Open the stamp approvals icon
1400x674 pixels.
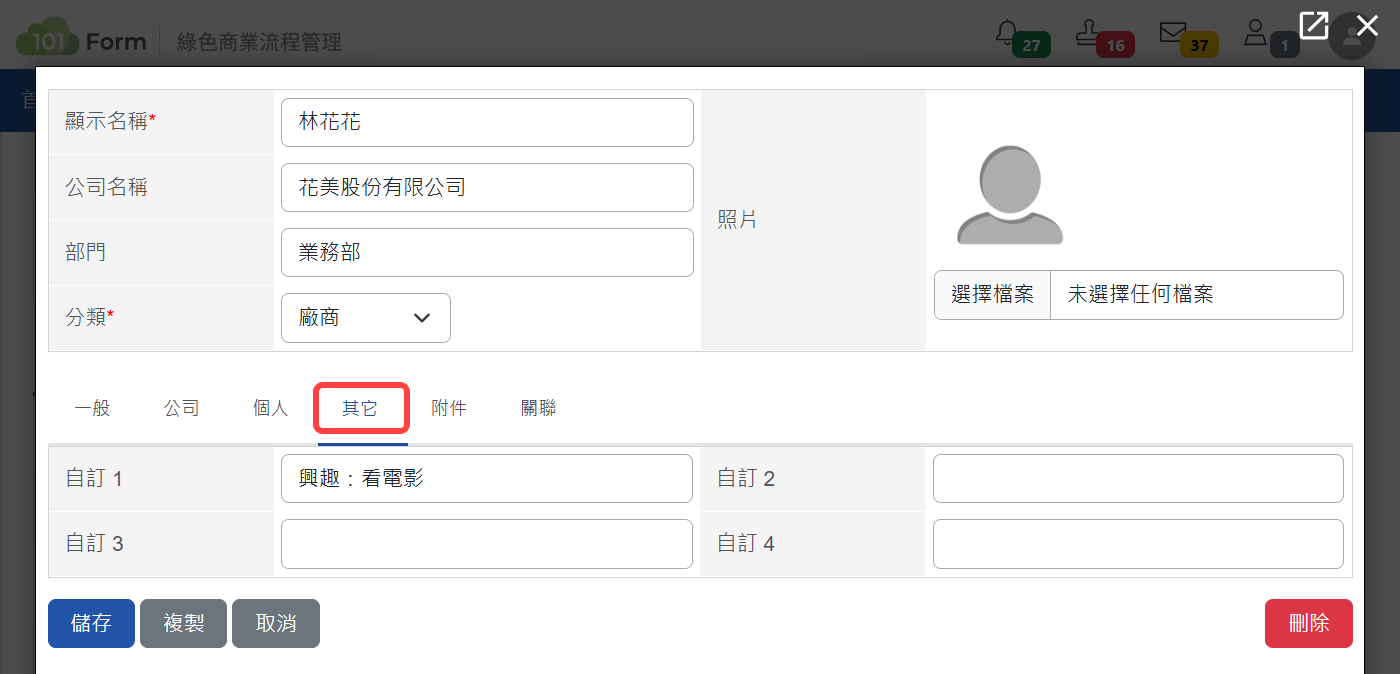[x=1088, y=33]
